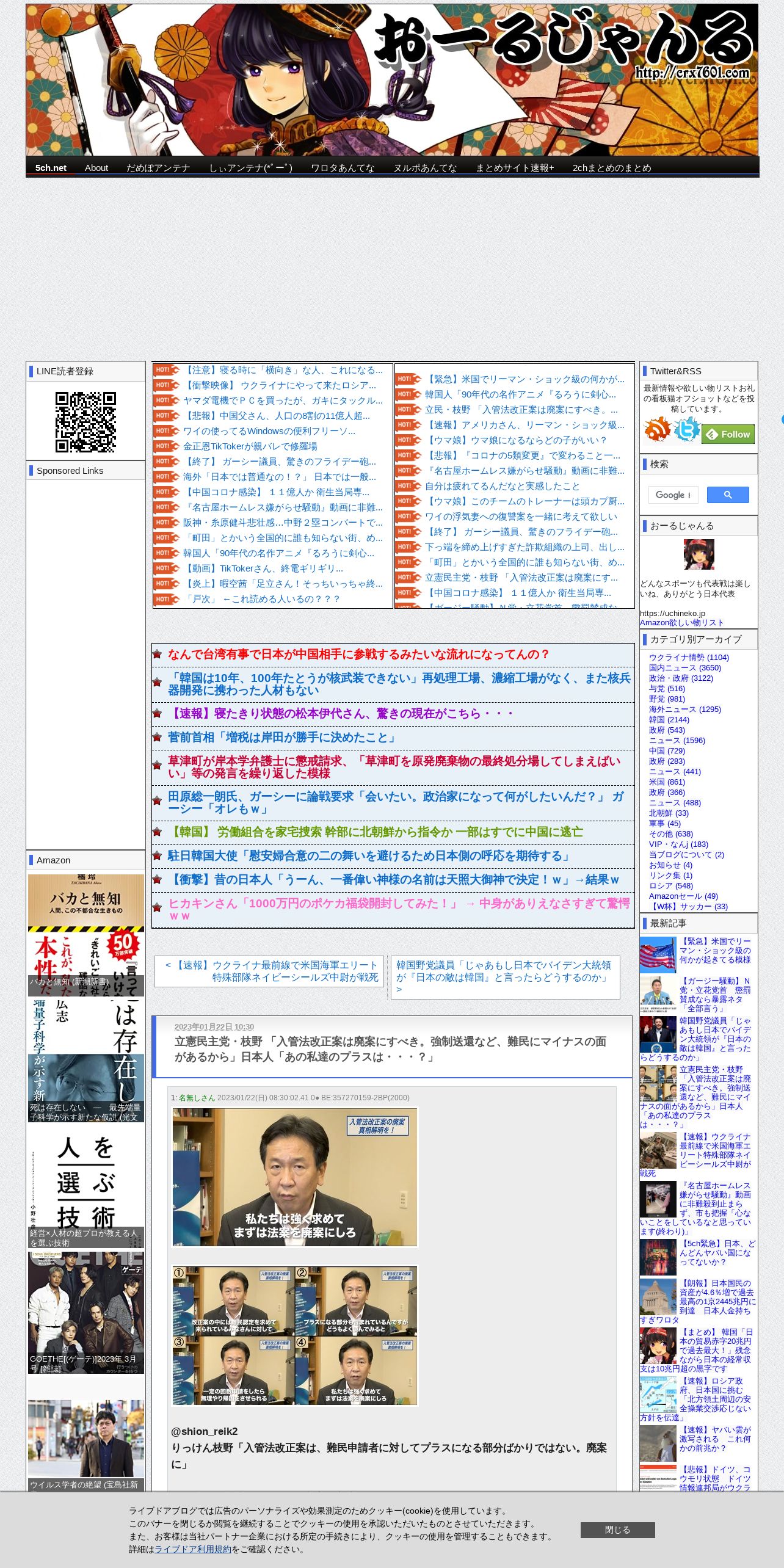Click the soldier thumbnail in 最新記事
This screenshot has height=1568, width=784.
[658, 1150]
